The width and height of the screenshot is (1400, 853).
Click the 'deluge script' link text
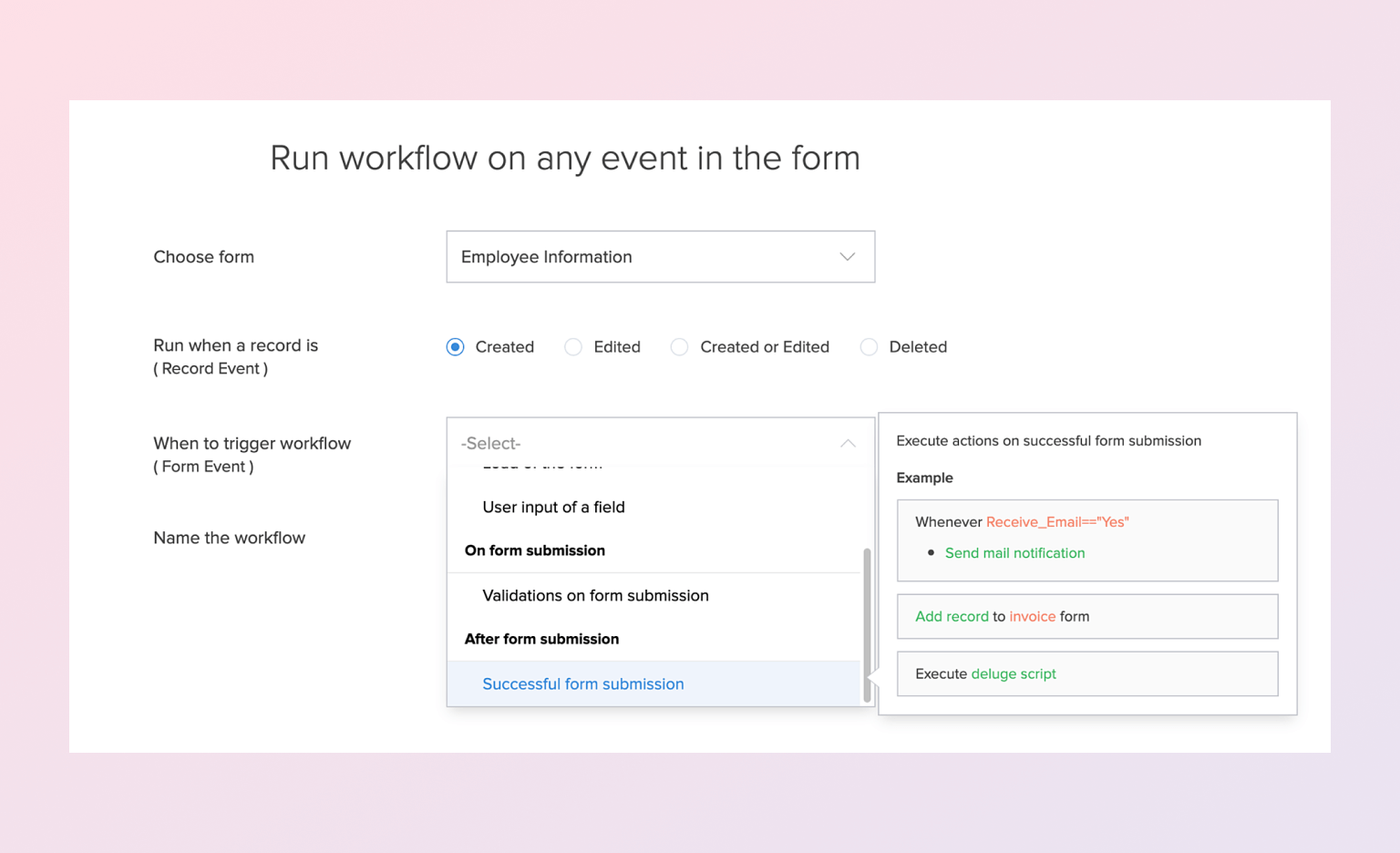1014,674
